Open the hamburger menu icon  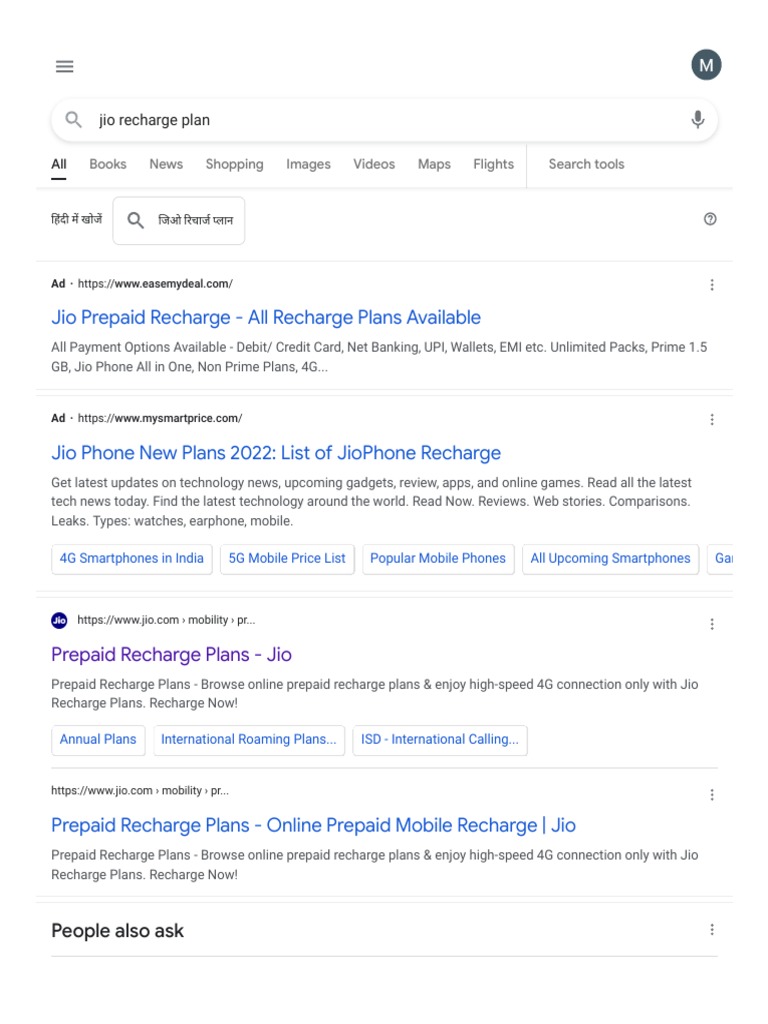tap(65, 67)
